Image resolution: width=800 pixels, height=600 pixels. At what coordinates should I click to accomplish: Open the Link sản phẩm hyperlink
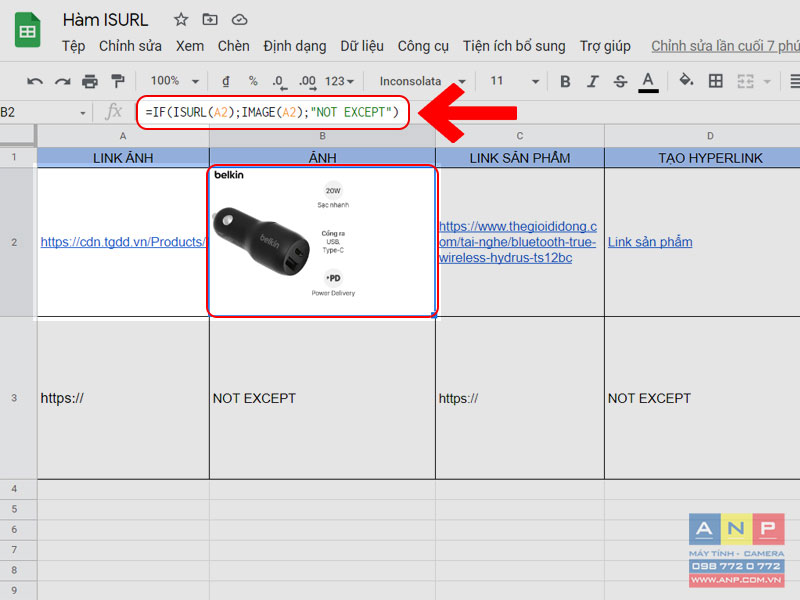[650, 242]
